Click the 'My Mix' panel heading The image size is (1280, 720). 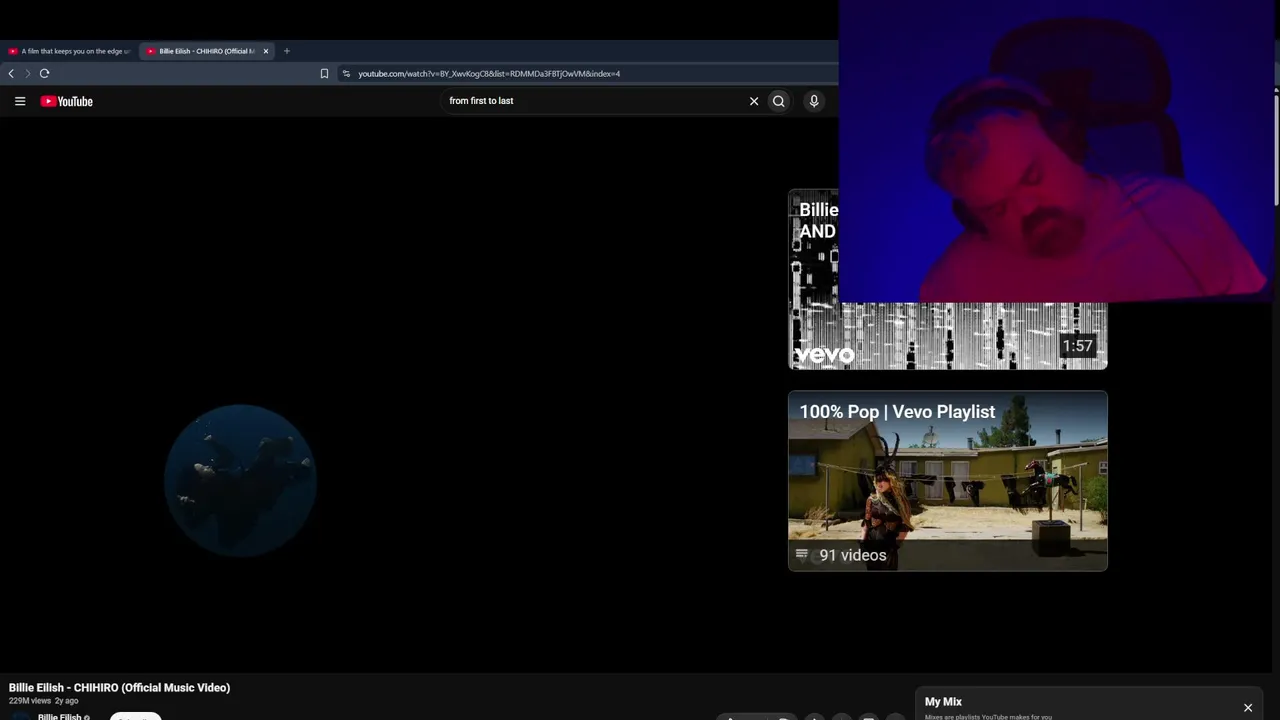click(943, 702)
